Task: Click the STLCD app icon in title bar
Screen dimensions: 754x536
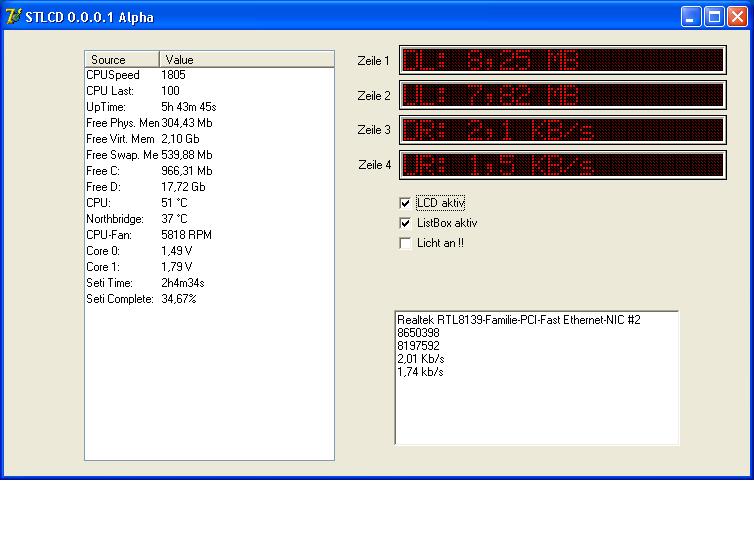Action: tap(13, 16)
